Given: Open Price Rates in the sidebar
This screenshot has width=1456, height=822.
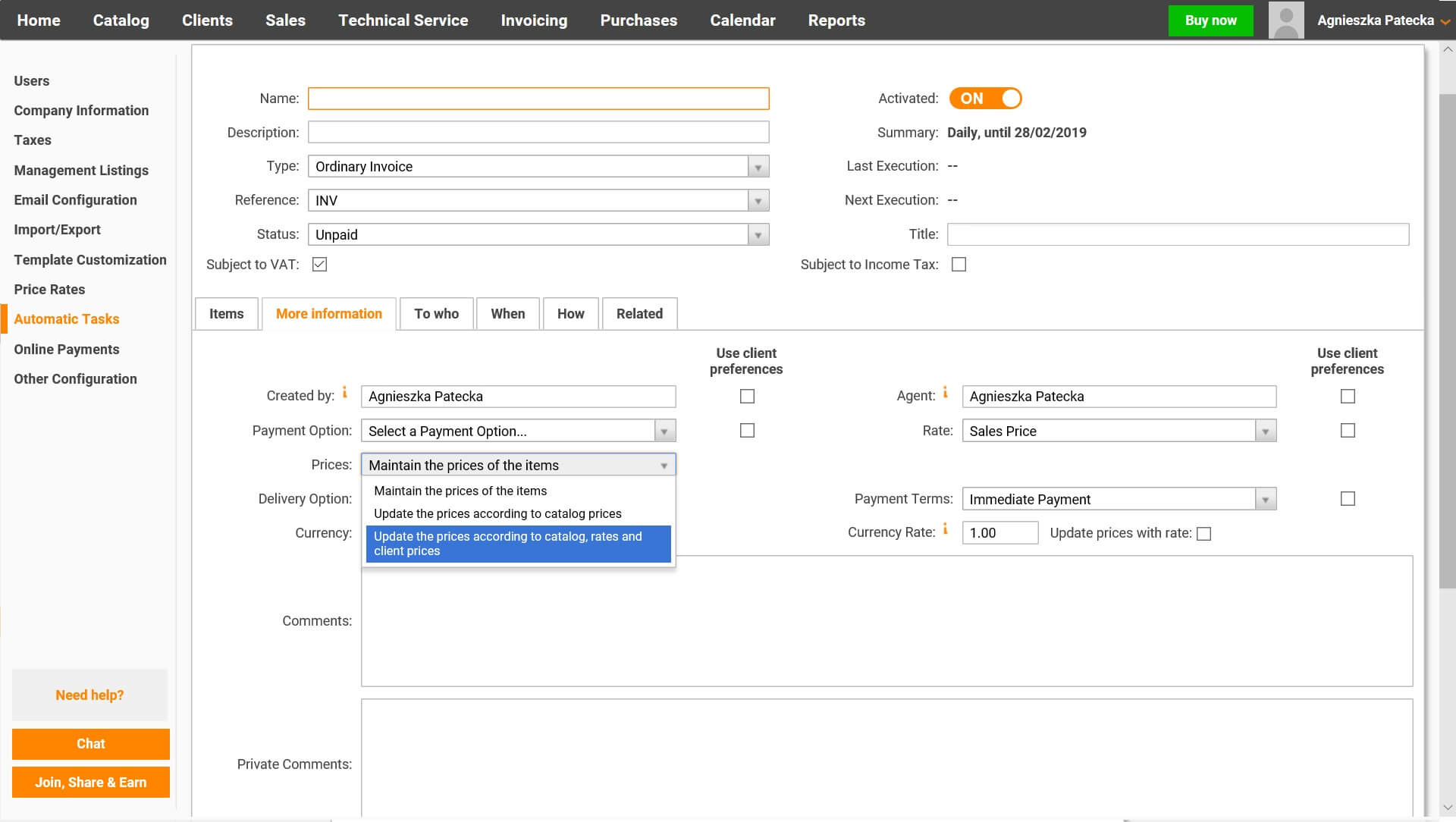Looking at the screenshot, I should [x=49, y=290].
